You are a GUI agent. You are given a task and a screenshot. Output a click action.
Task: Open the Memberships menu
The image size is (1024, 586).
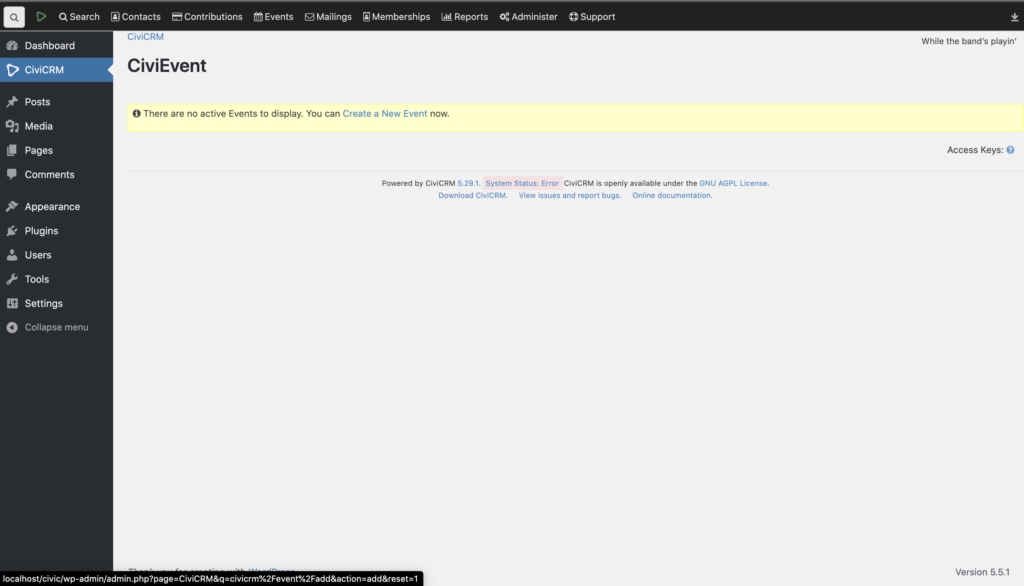pos(396,17)
